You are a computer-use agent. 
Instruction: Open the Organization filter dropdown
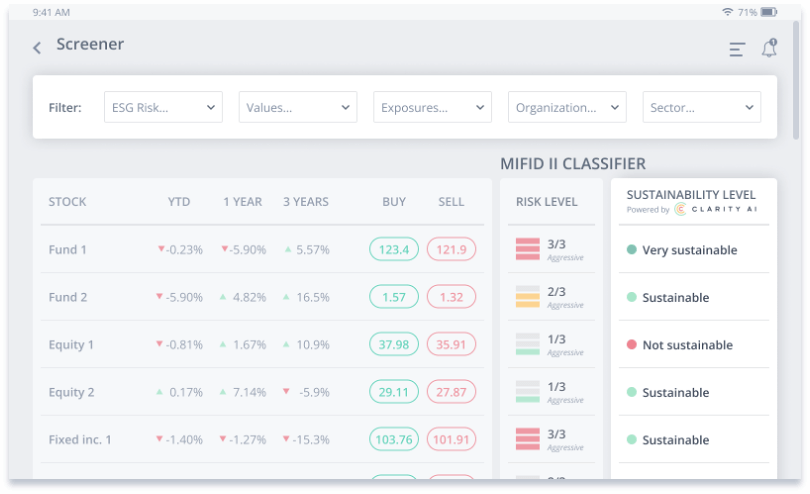pyautogui.click(x=566, y=107)
